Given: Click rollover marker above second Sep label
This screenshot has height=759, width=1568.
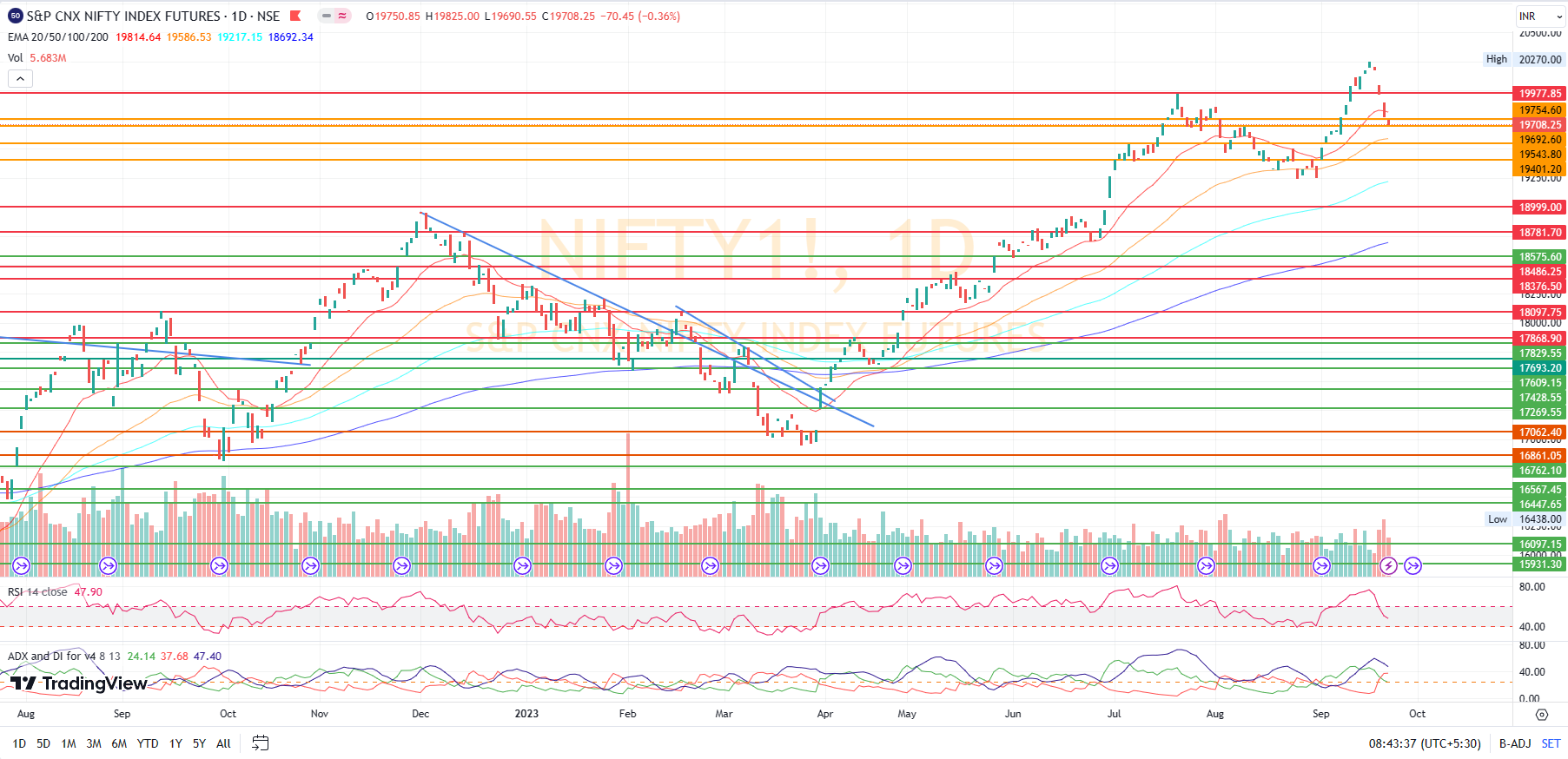Looking at the screenshot, I should [1321, 566].
